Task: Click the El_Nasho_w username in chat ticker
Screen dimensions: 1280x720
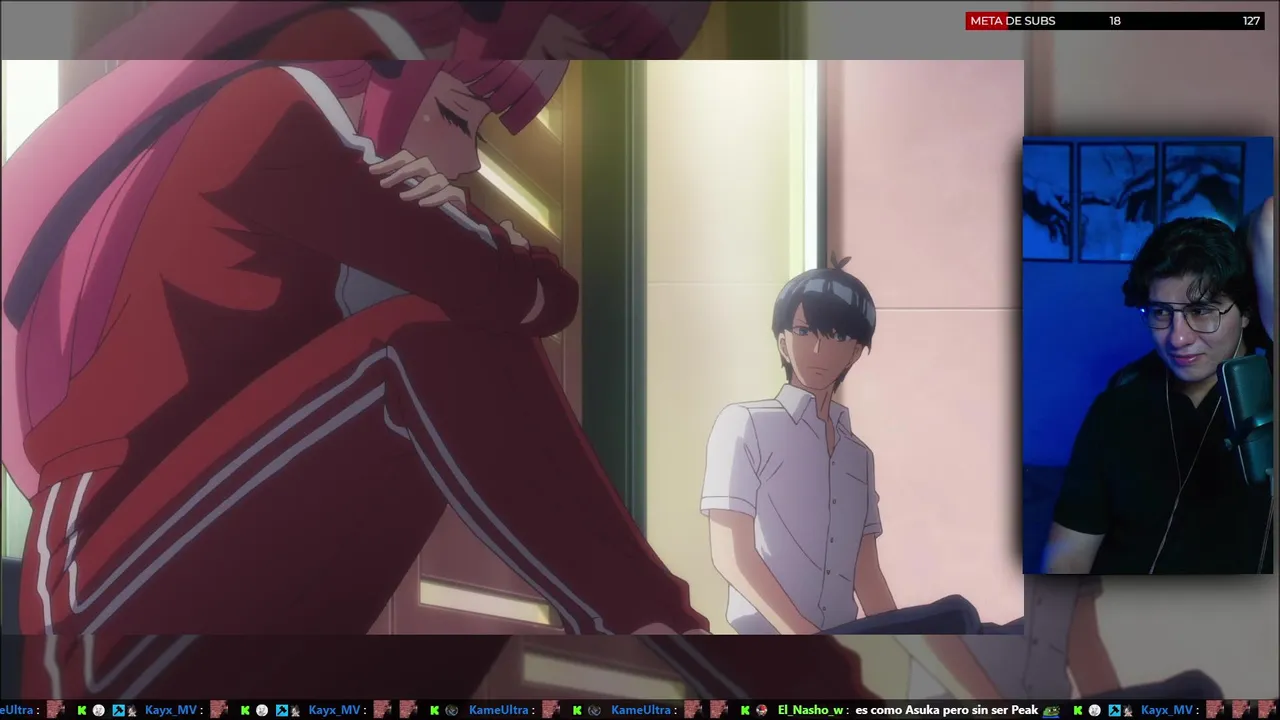Action: pyautogui.click(x=810, y=710)
